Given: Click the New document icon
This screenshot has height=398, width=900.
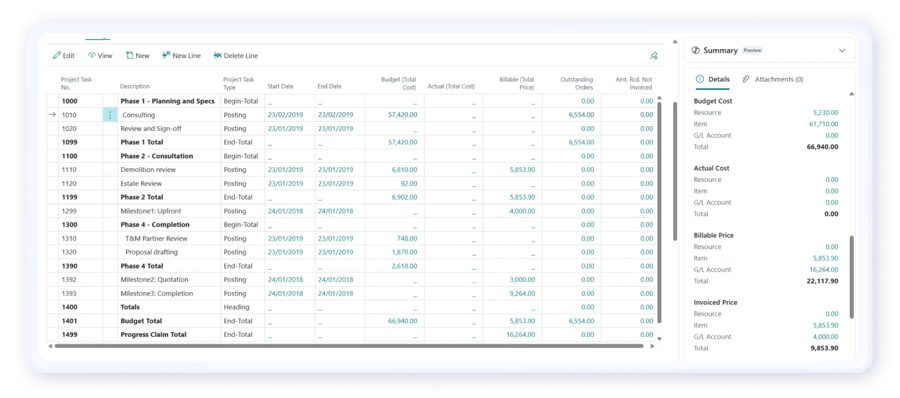Looking at the screenshot, I should [129, 56].
